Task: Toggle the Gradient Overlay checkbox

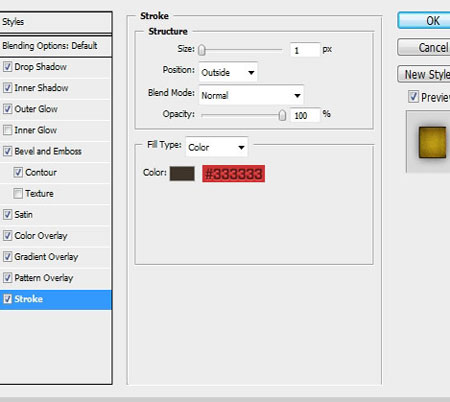Action: 7,257
